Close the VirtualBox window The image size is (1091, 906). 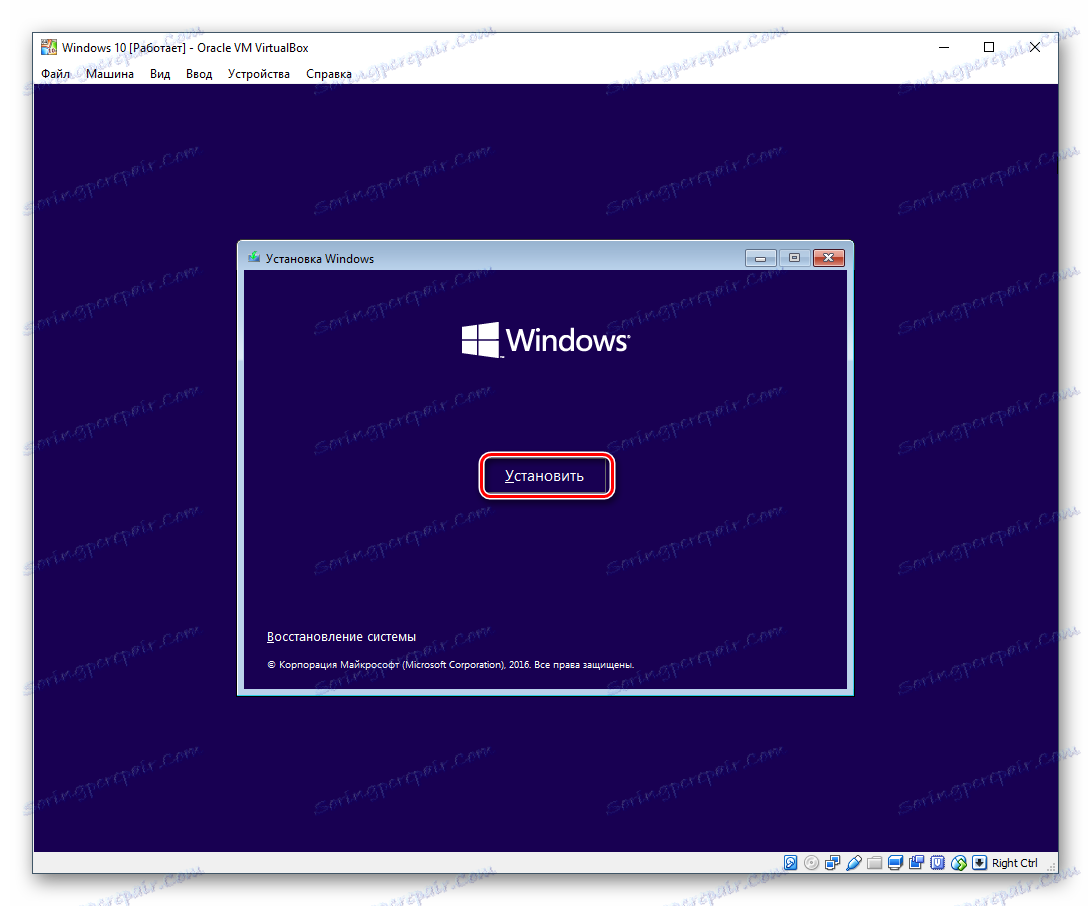coord(1035,47)
